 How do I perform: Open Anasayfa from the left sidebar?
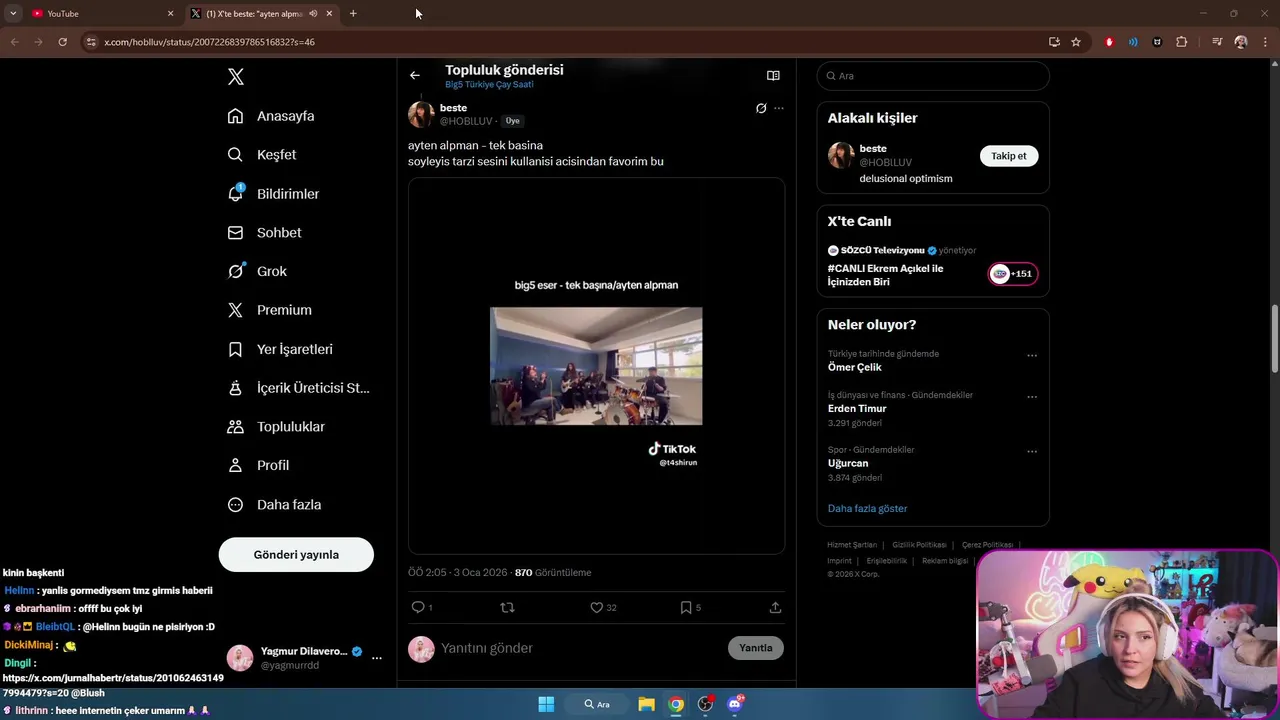(271, 116)
